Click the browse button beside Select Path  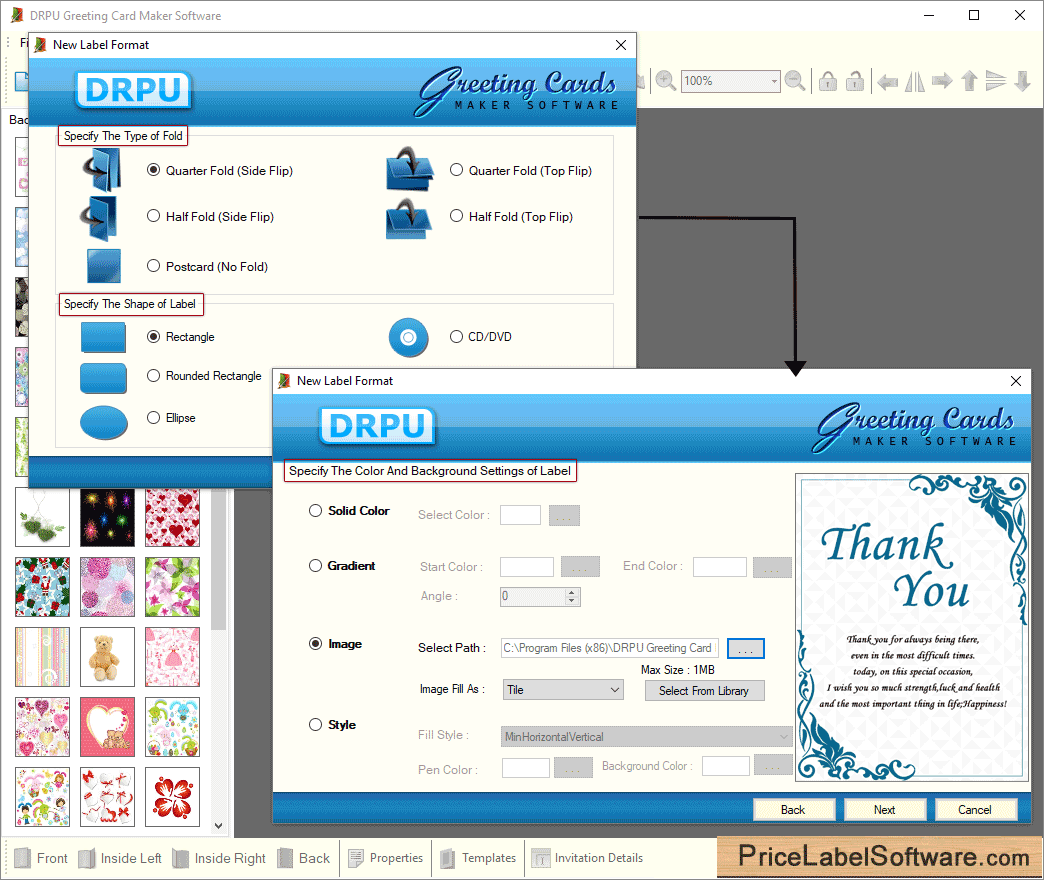pyautogui.click(x=746, y=648)
